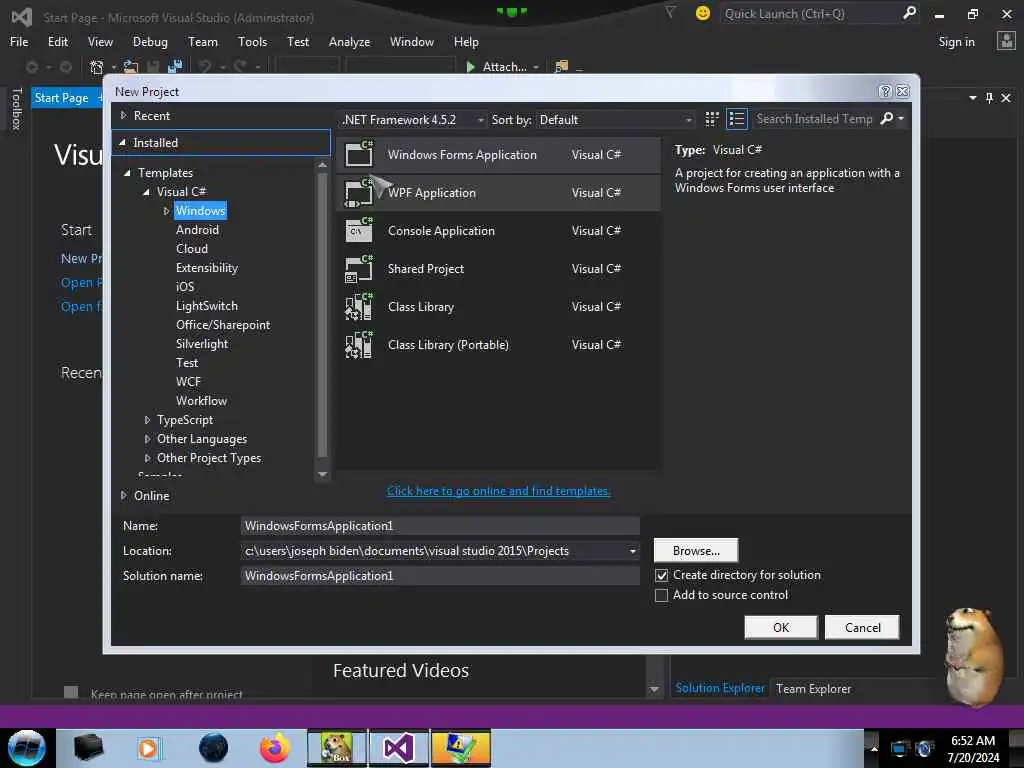Expand the Recent section in New Project
The image size is (1024, 768).
click(123, 116)
